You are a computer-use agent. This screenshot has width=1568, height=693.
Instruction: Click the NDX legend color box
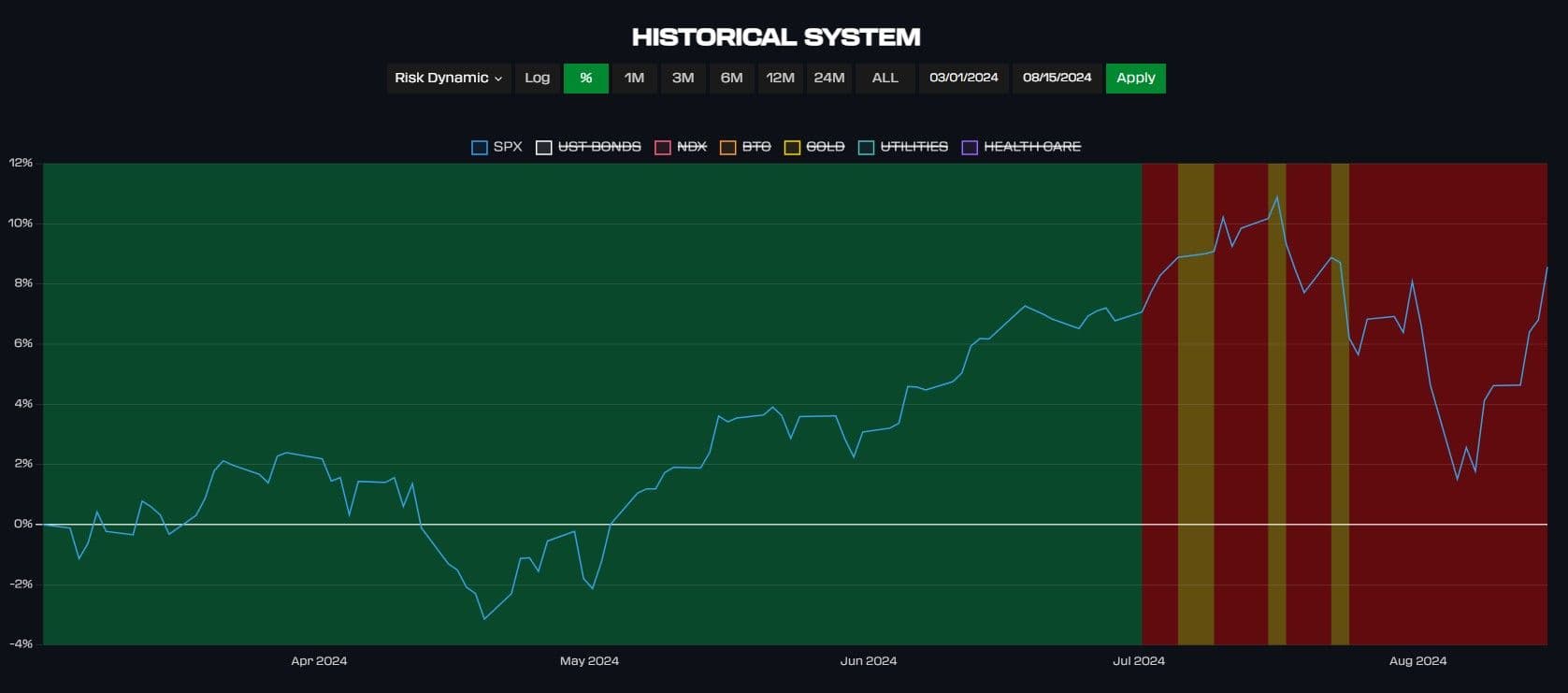click(x=663, y=147)
